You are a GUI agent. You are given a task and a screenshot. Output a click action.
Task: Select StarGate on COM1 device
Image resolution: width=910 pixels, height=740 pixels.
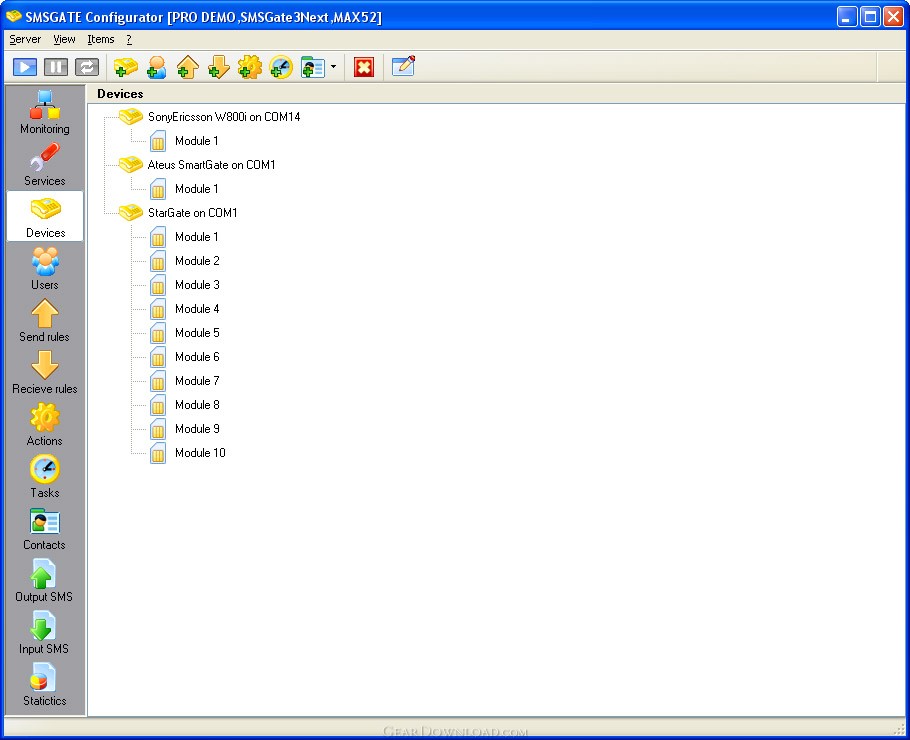click(193, 213)
